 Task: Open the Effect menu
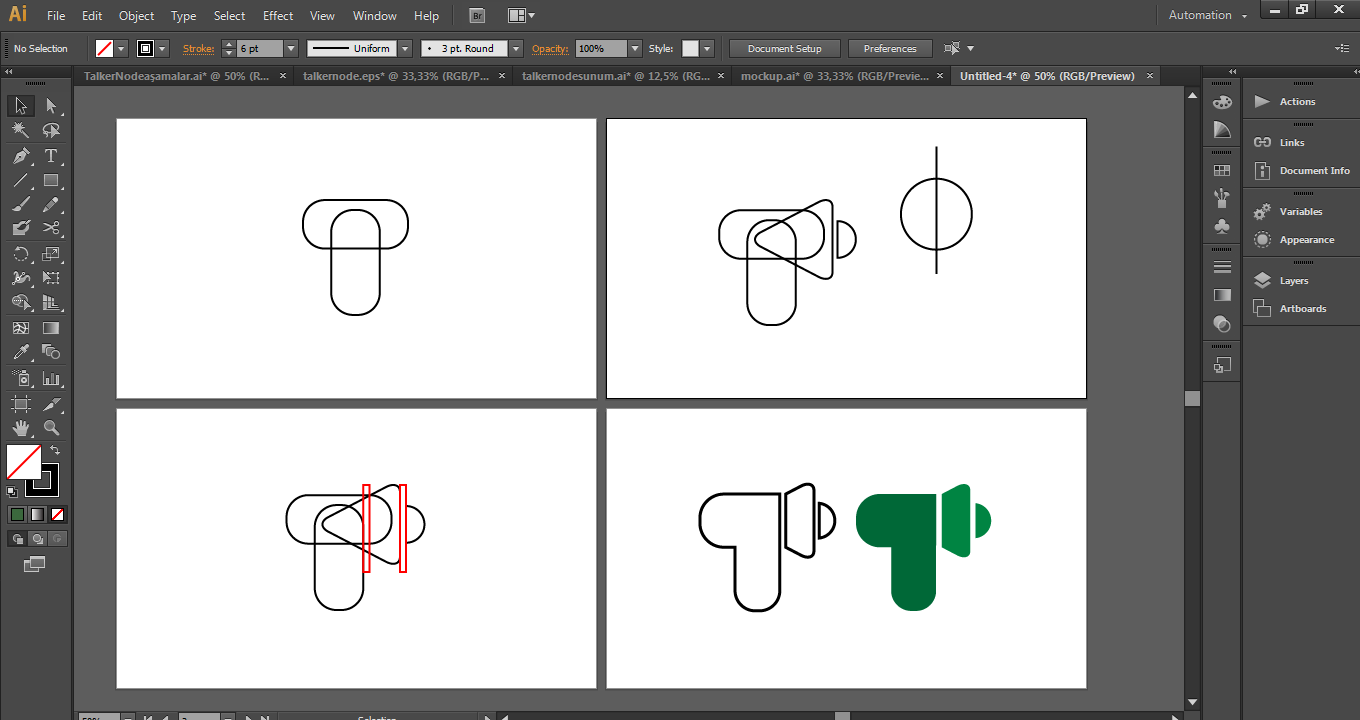point(278,15)
